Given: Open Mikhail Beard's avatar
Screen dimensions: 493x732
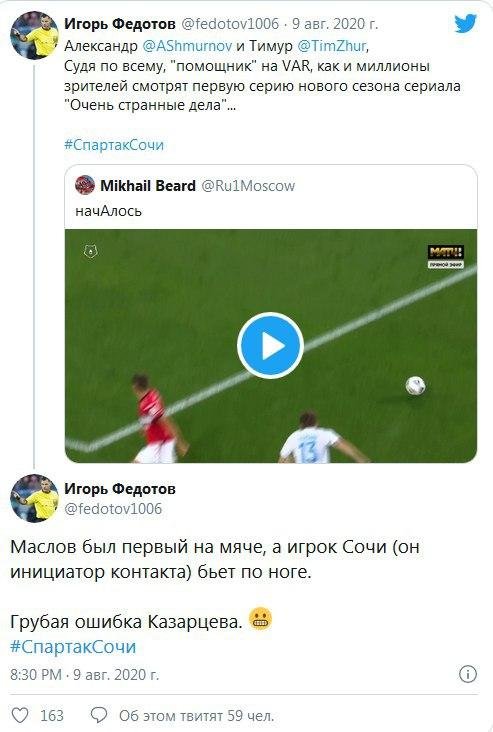Looking at the screenshot, I should (x=85, y=185).
